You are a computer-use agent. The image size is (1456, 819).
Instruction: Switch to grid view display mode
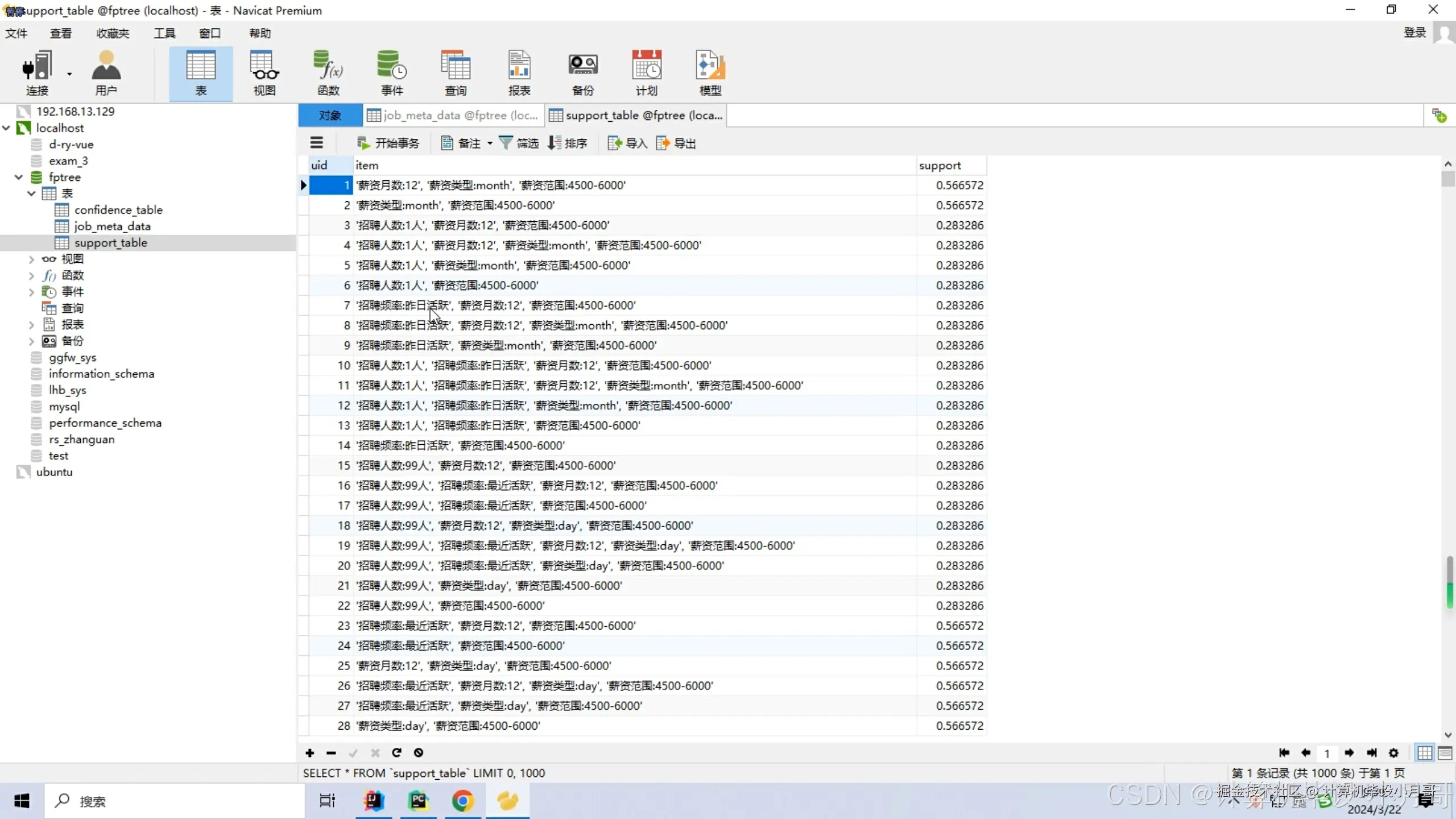1425,753
